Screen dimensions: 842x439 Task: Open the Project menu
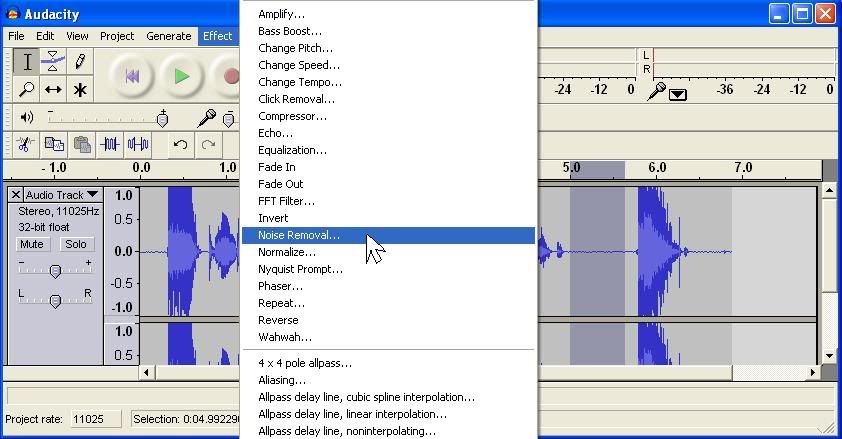(117, 36)
